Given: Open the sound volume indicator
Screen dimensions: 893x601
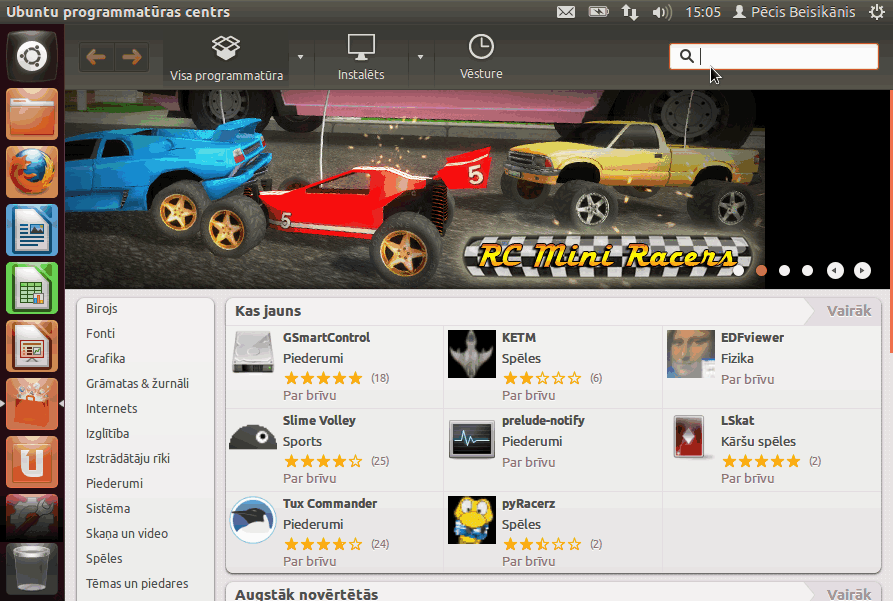Looking at the screenshot, I should coord(661,12).
